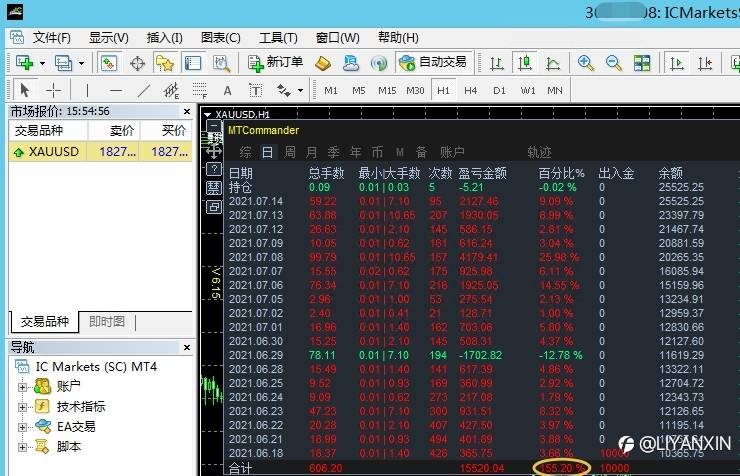
Task: Toggle chart shift icon
Action: [705, 63]
